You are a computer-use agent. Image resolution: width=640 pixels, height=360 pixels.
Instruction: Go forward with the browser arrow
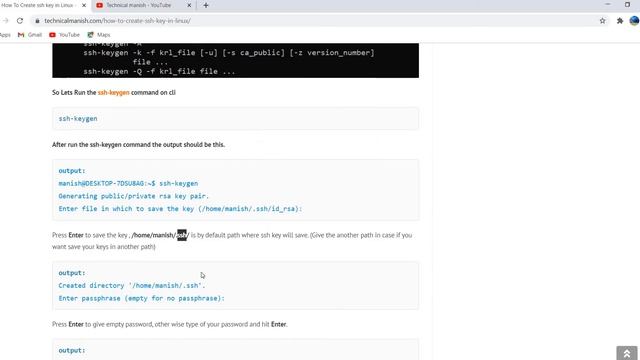[5, 21]
